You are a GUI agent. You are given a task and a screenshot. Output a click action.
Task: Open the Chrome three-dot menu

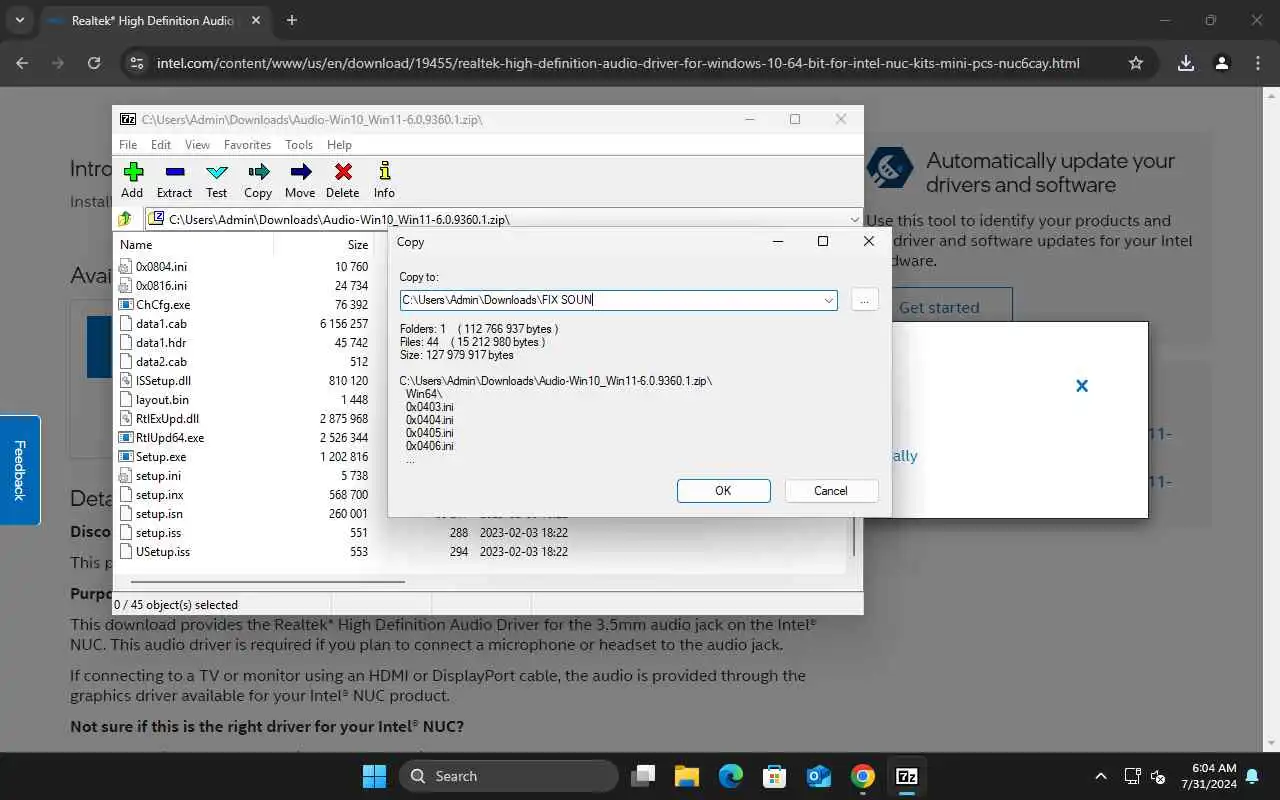pos(1257,63)
